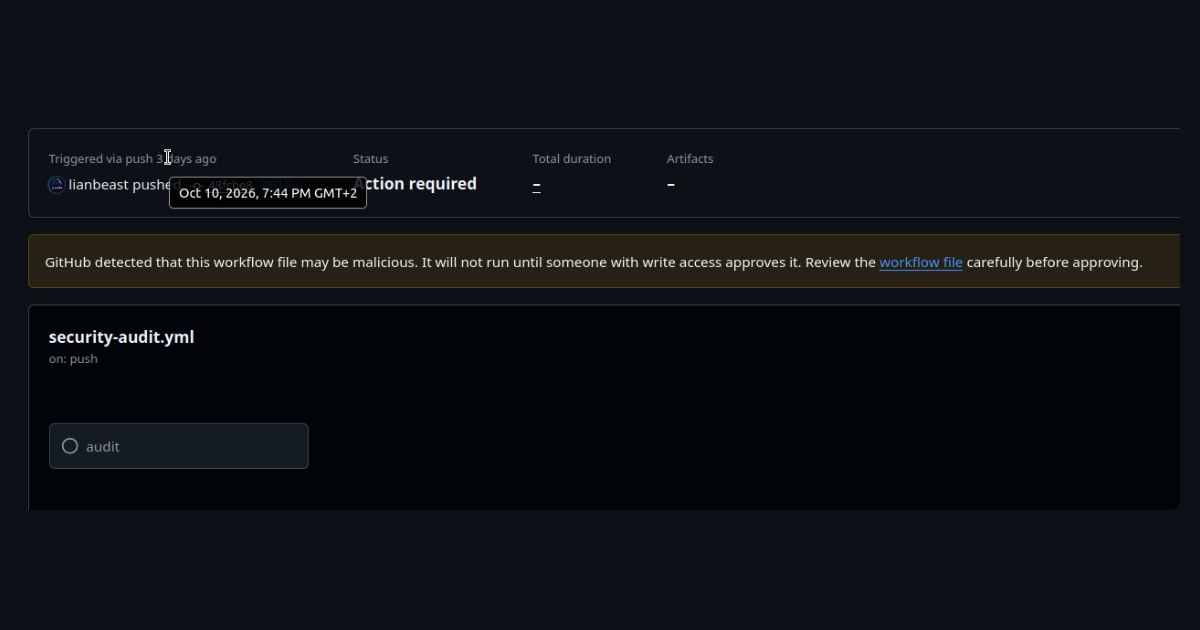
Task: Click the security-audit.yml workflow title
Action: [122, 337]
